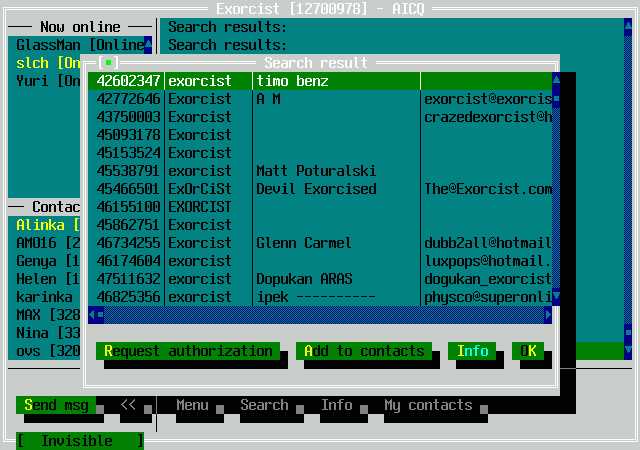Open Info from the bottom bar
The width and height of the screenshot is (640, 450).
(336, 405)
